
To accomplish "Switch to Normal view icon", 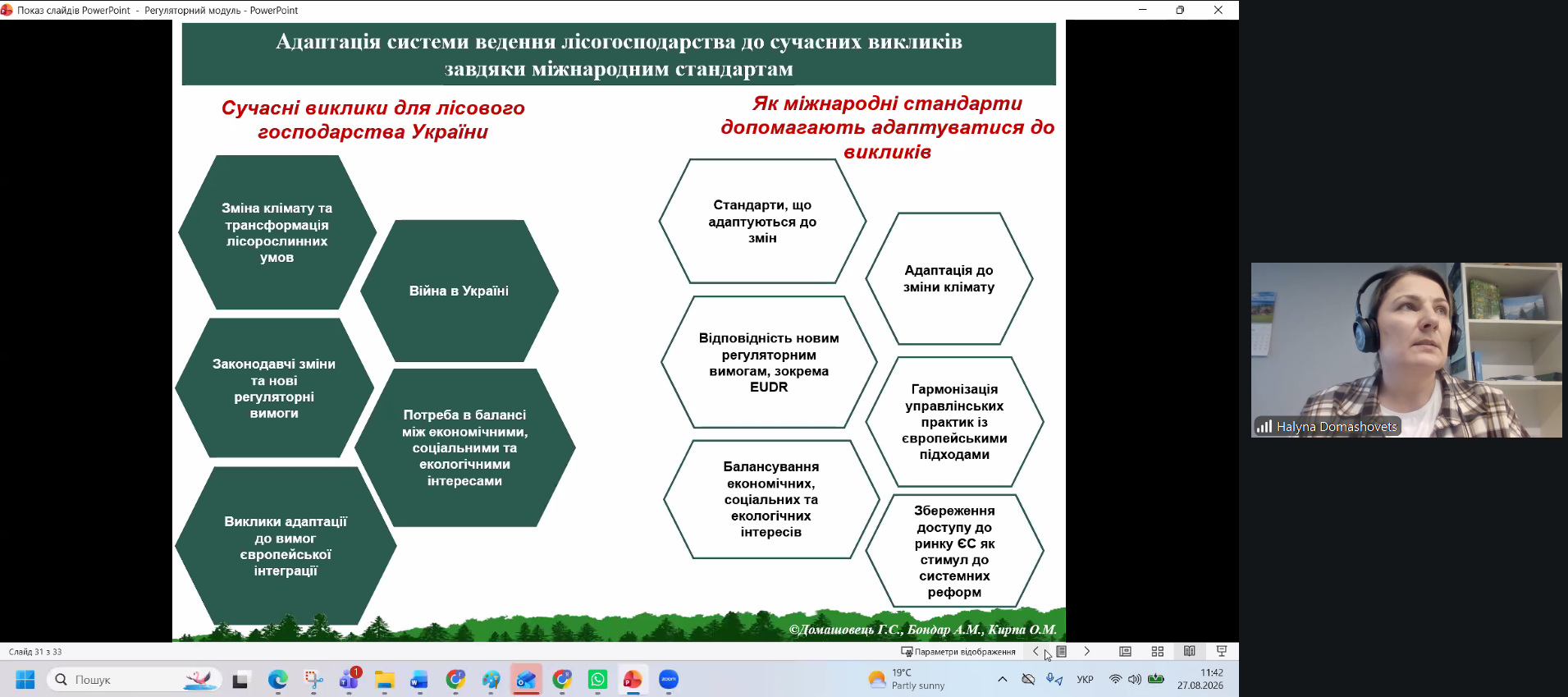I will 1125,651.
